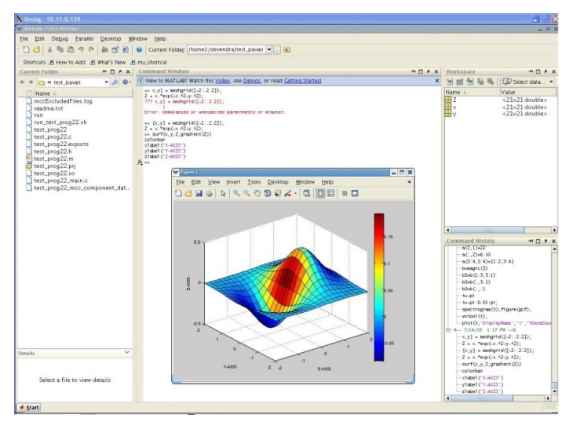Save figure icon in Figure 1 toolbar

coord(199,193)
